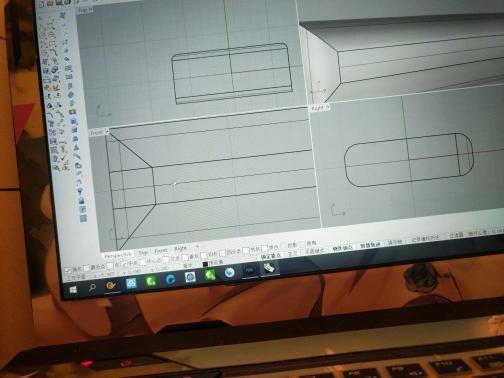The image size is (504, 378).
Task: Switch to the Perspective viewport tab
Action: [x=118, y=255]
